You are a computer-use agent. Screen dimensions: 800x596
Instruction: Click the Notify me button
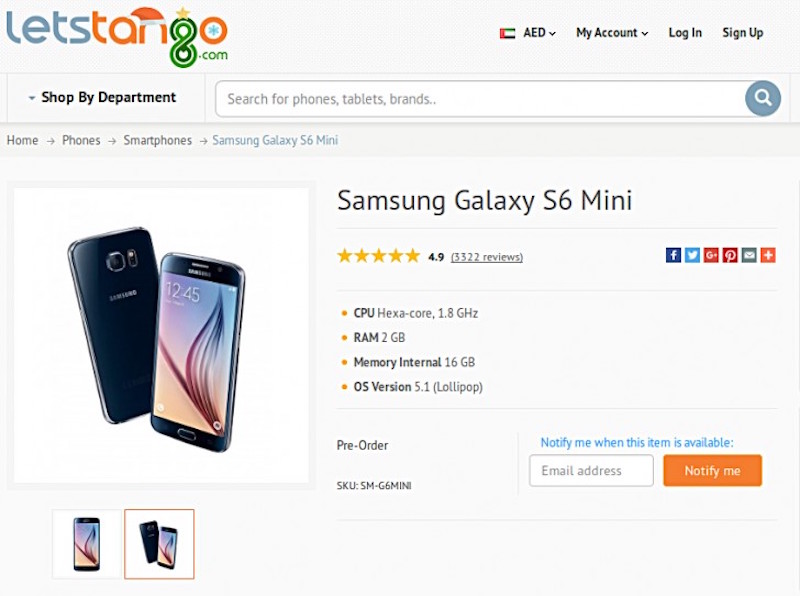coord(712,470)
